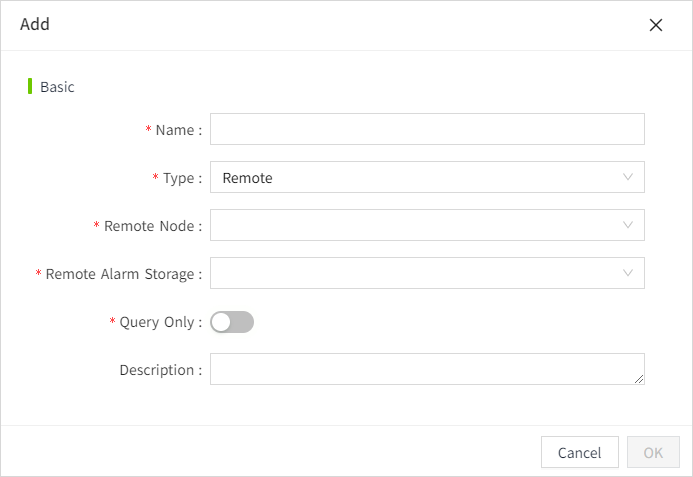Image resolution: width=693 pixels, height=477 pixels.
Task: Click the chevron arrow in the Type field
Action: coord(628,177)
